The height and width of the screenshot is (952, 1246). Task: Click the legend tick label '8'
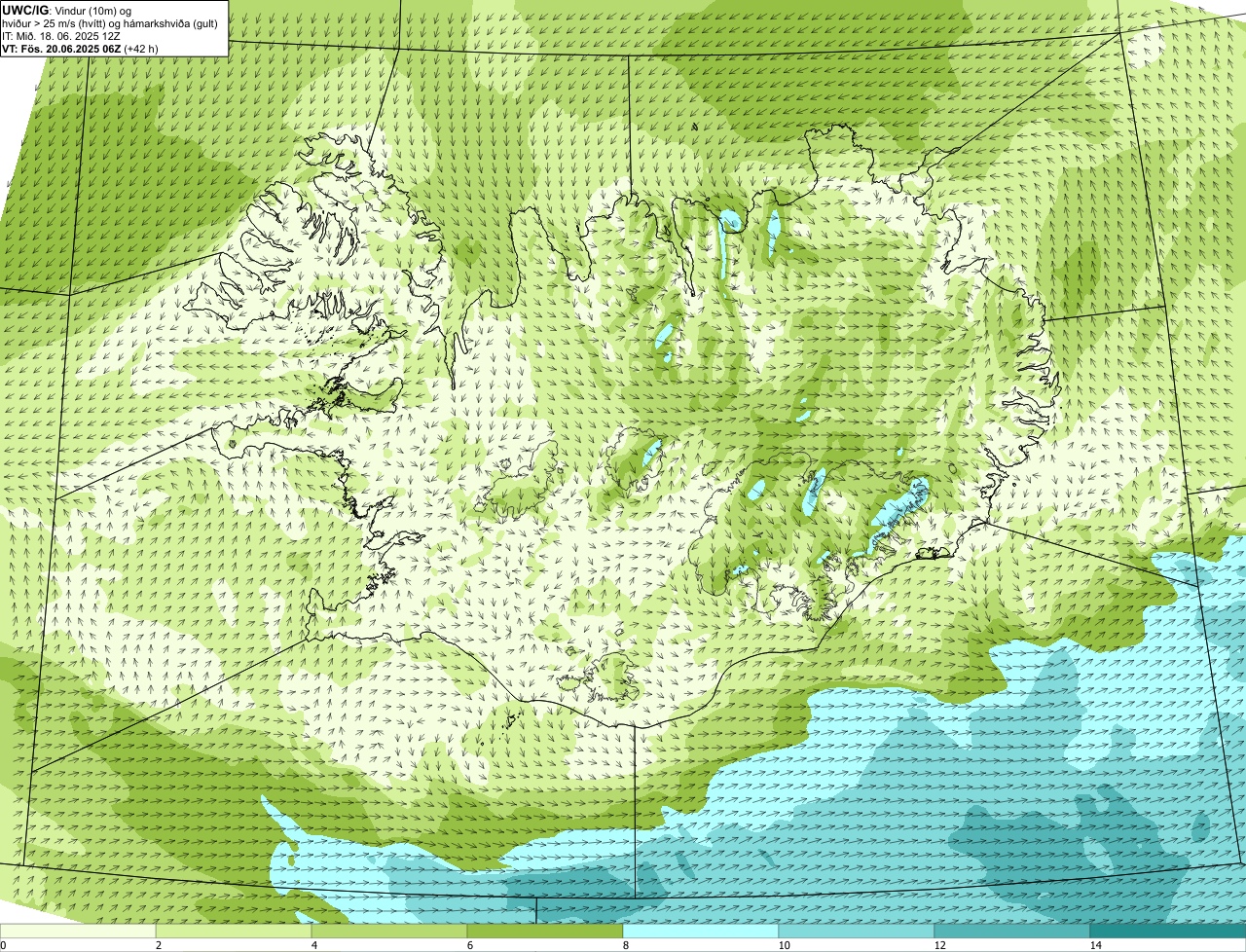[x=627, y=945]
